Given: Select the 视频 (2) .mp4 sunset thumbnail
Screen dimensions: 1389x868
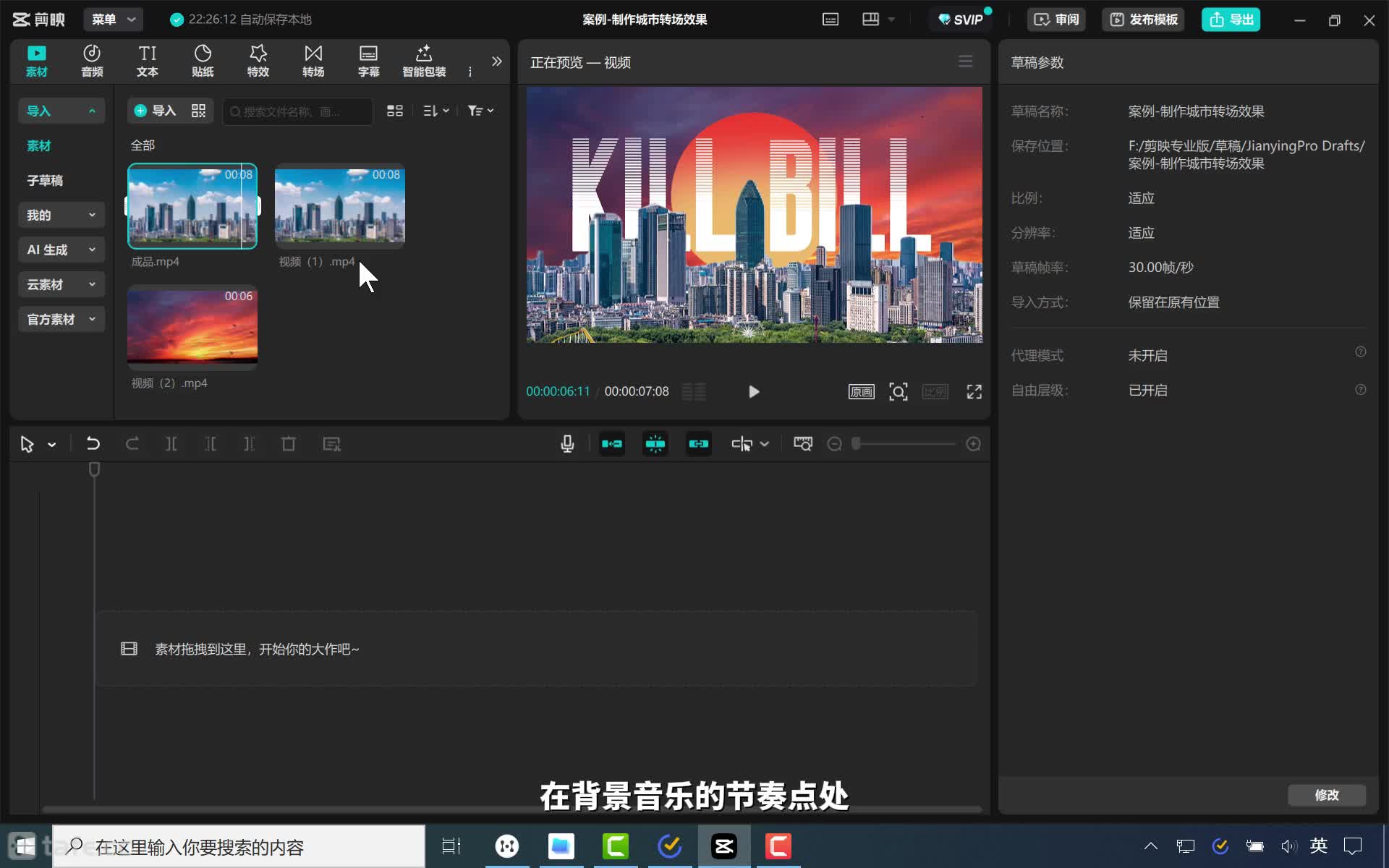Looking at the screenshot, I should [192, 328].
